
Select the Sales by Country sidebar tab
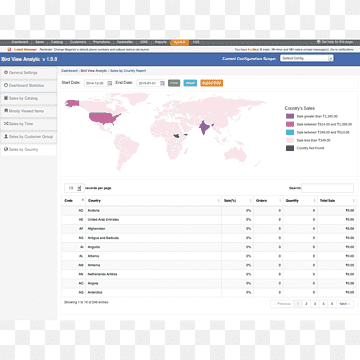click(29, 149)
